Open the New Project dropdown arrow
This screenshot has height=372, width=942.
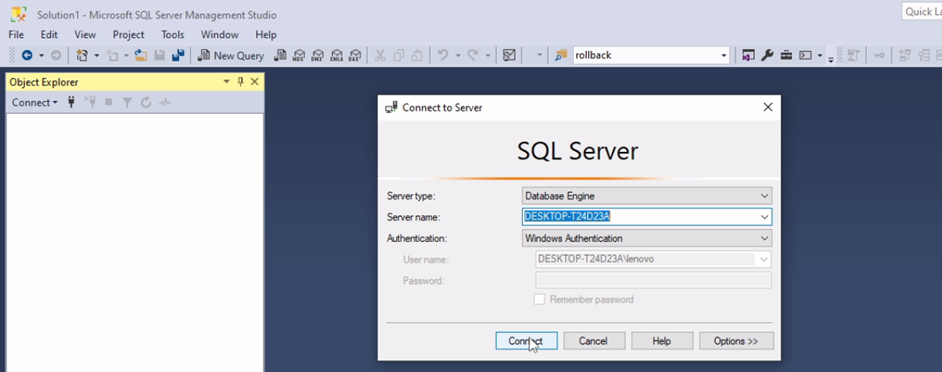click(x=97, y=55)
